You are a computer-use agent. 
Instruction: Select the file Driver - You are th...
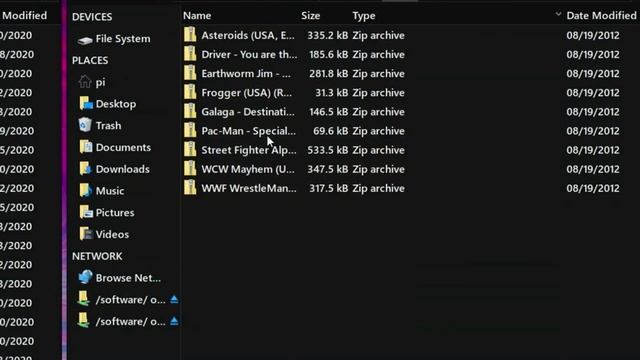point(249,55)
